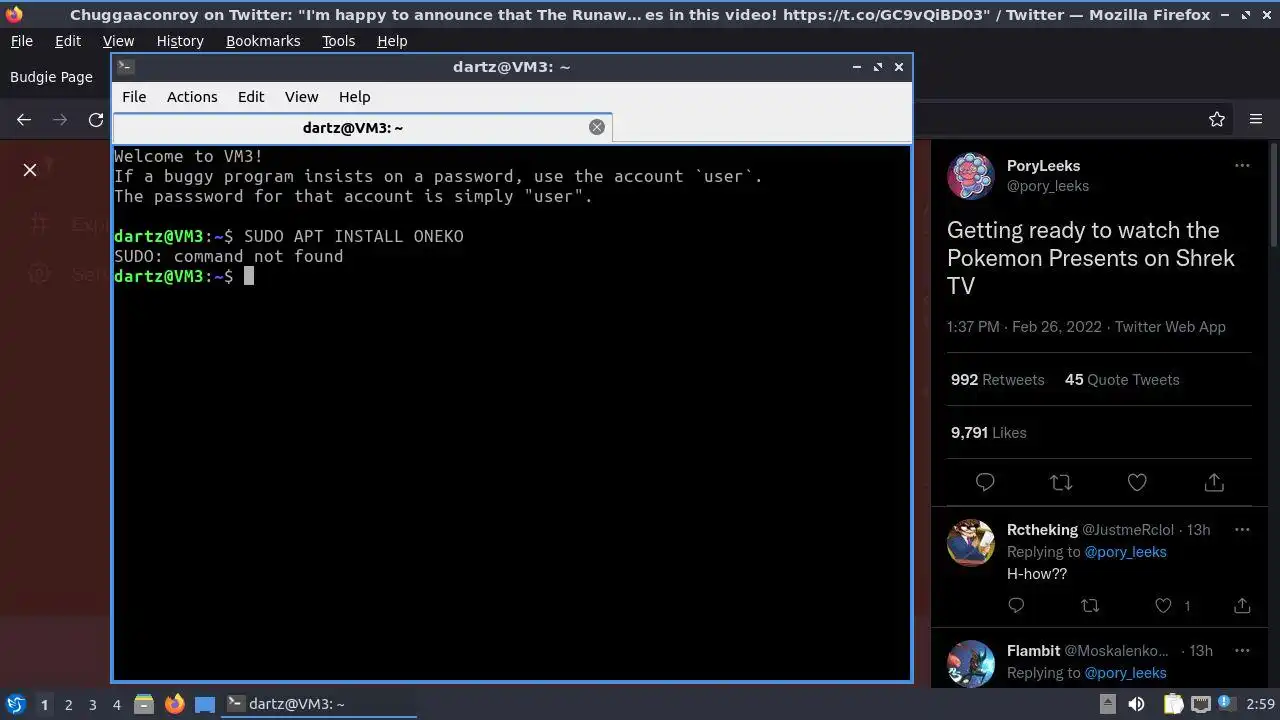Like the PoryLeeks tweet
This screenshot has width=1280, height=720.
[1137, 482]
